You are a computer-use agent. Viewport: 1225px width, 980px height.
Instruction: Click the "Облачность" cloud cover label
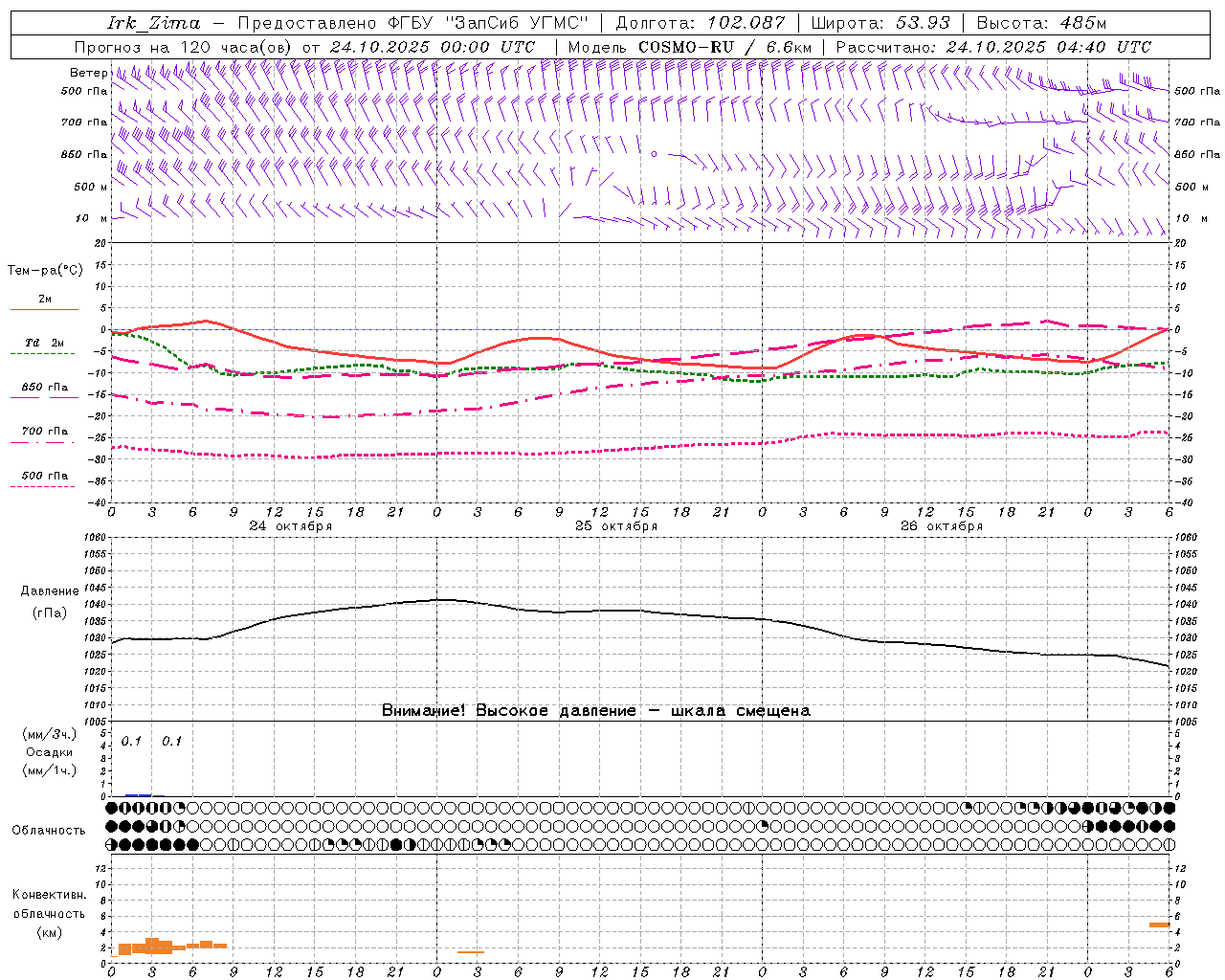coord(49,831)
